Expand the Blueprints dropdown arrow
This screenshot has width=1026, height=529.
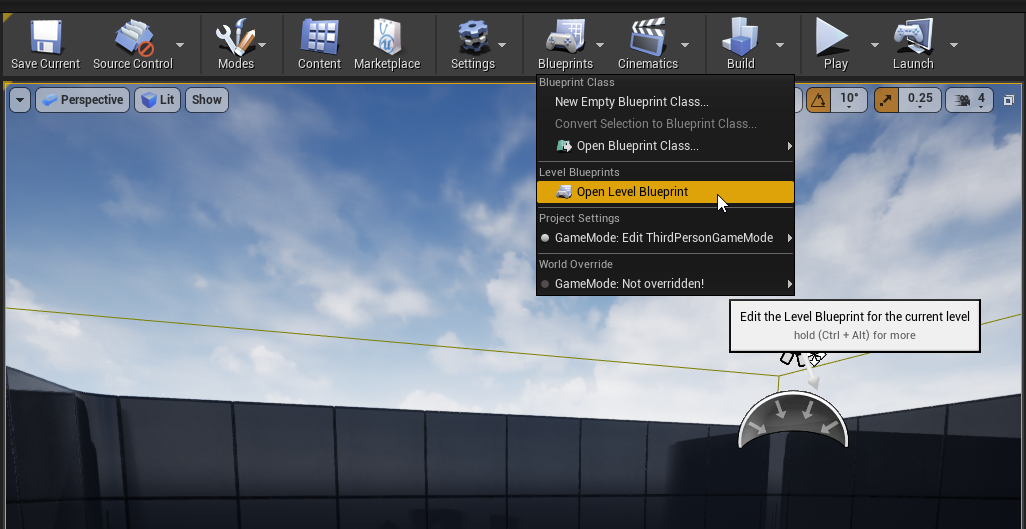pos(599,45)
